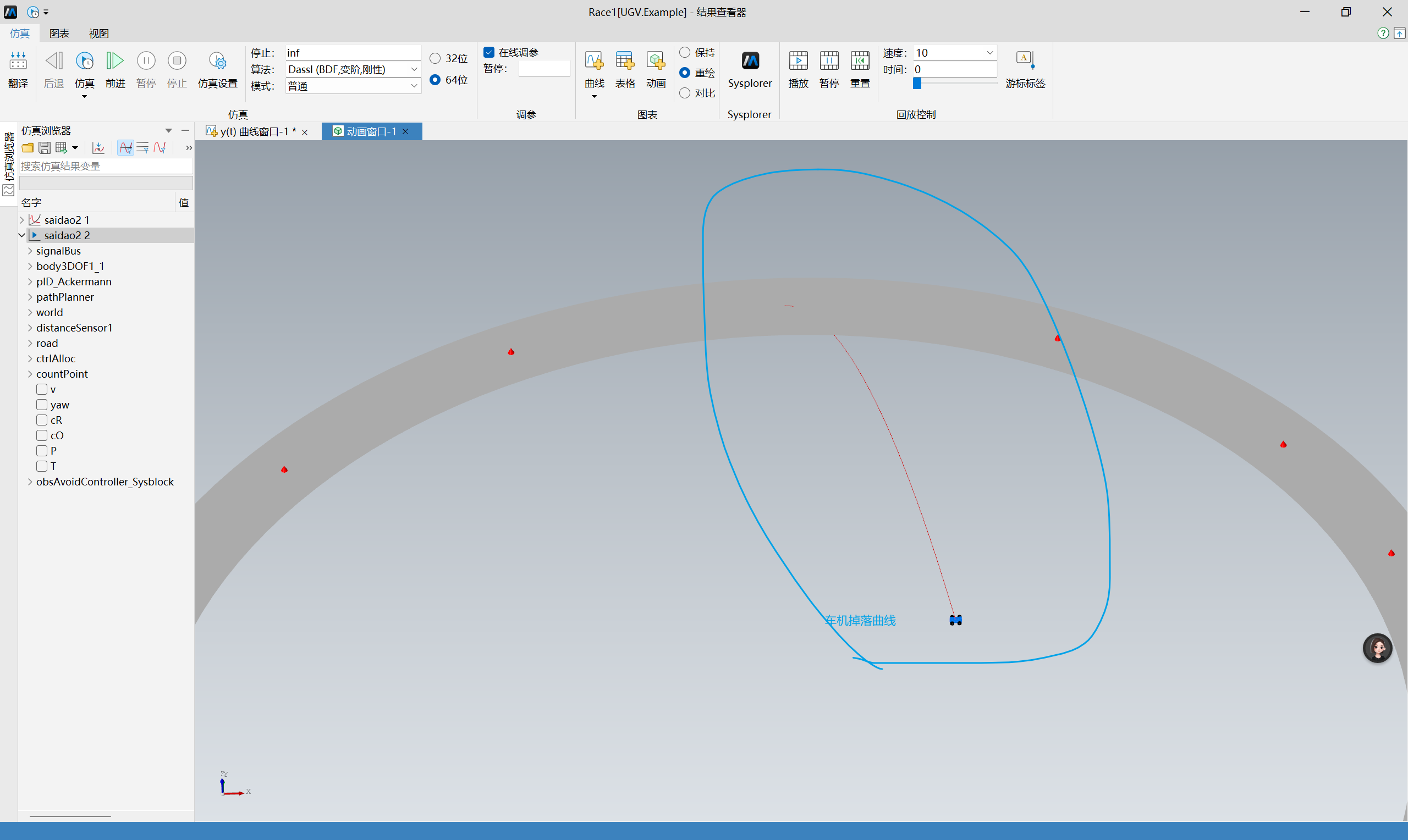Select the 64位 radio button
The height and width of the screenshot is (840, 1408).
[435, 80]
